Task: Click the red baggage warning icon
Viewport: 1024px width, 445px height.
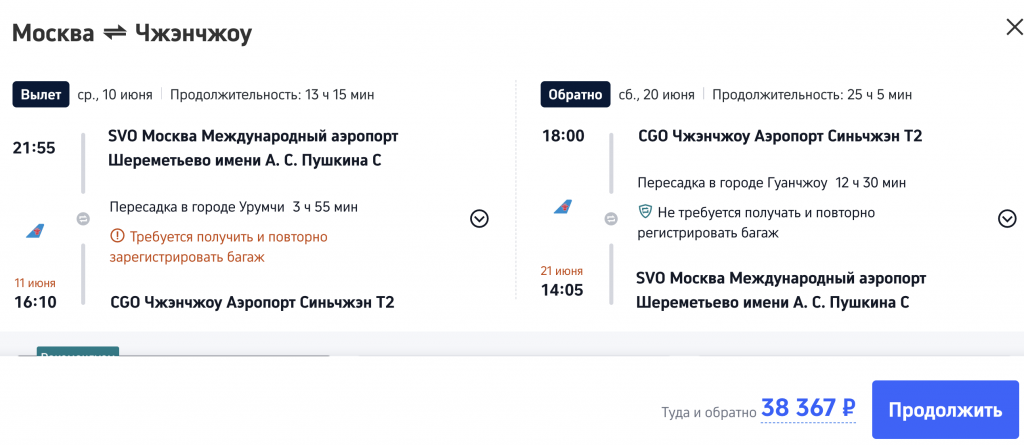Action: 117,237
